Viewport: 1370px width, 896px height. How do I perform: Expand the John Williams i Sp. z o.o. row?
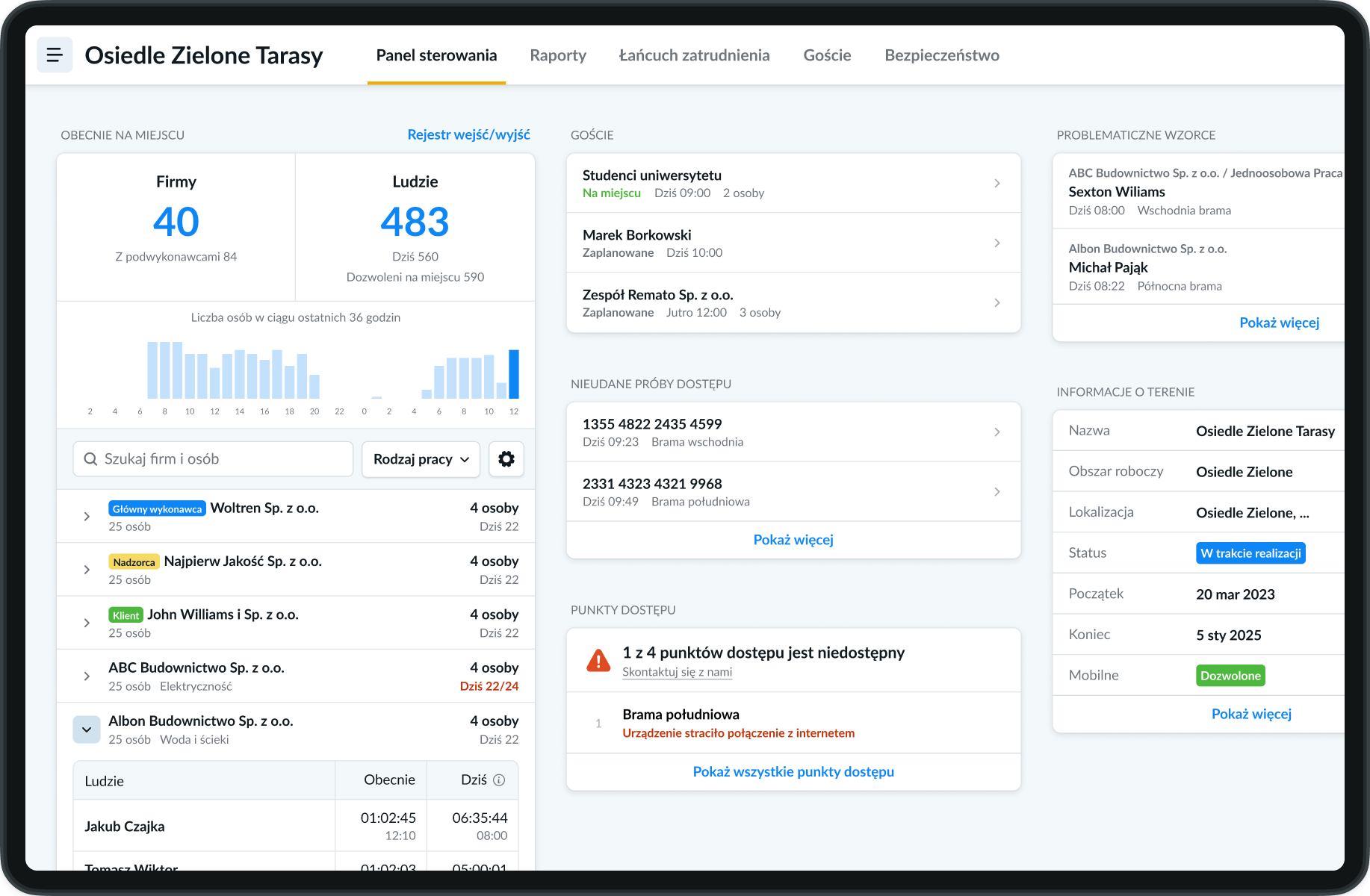click(87, 623)
